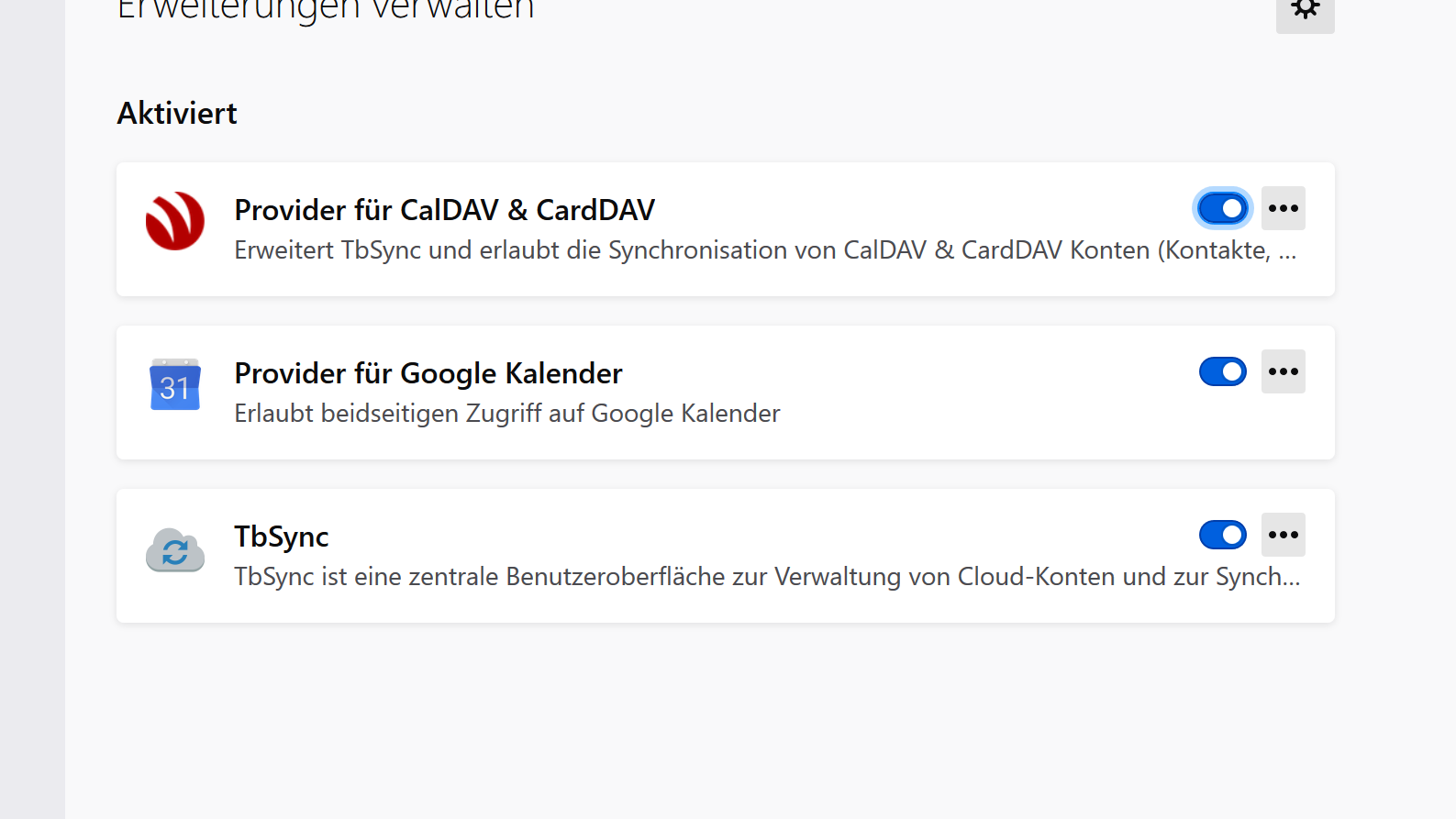Screen dimensions: 1456x819
Task: Click the left sidebar strip
Action: (32, 409)
